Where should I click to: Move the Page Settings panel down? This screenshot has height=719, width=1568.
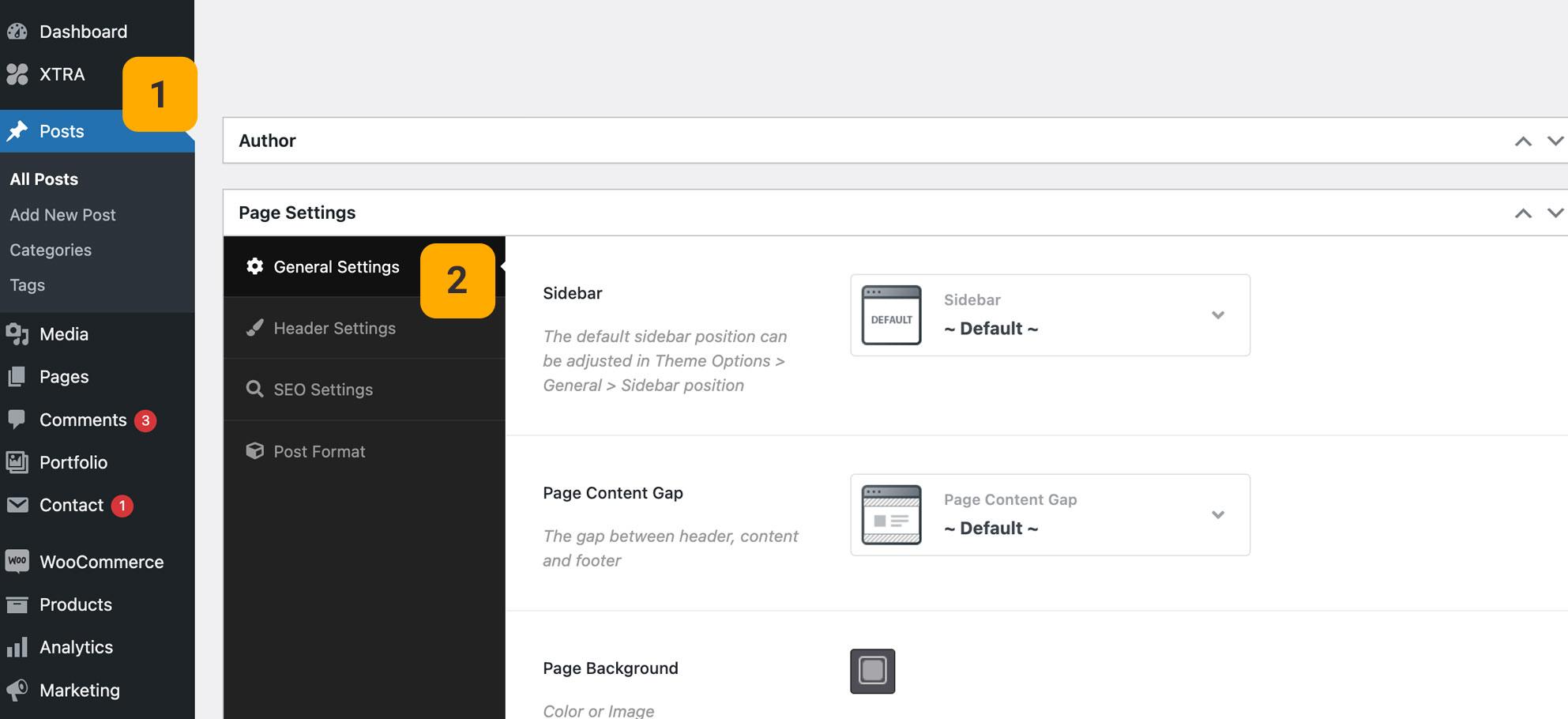[1555, 213]
